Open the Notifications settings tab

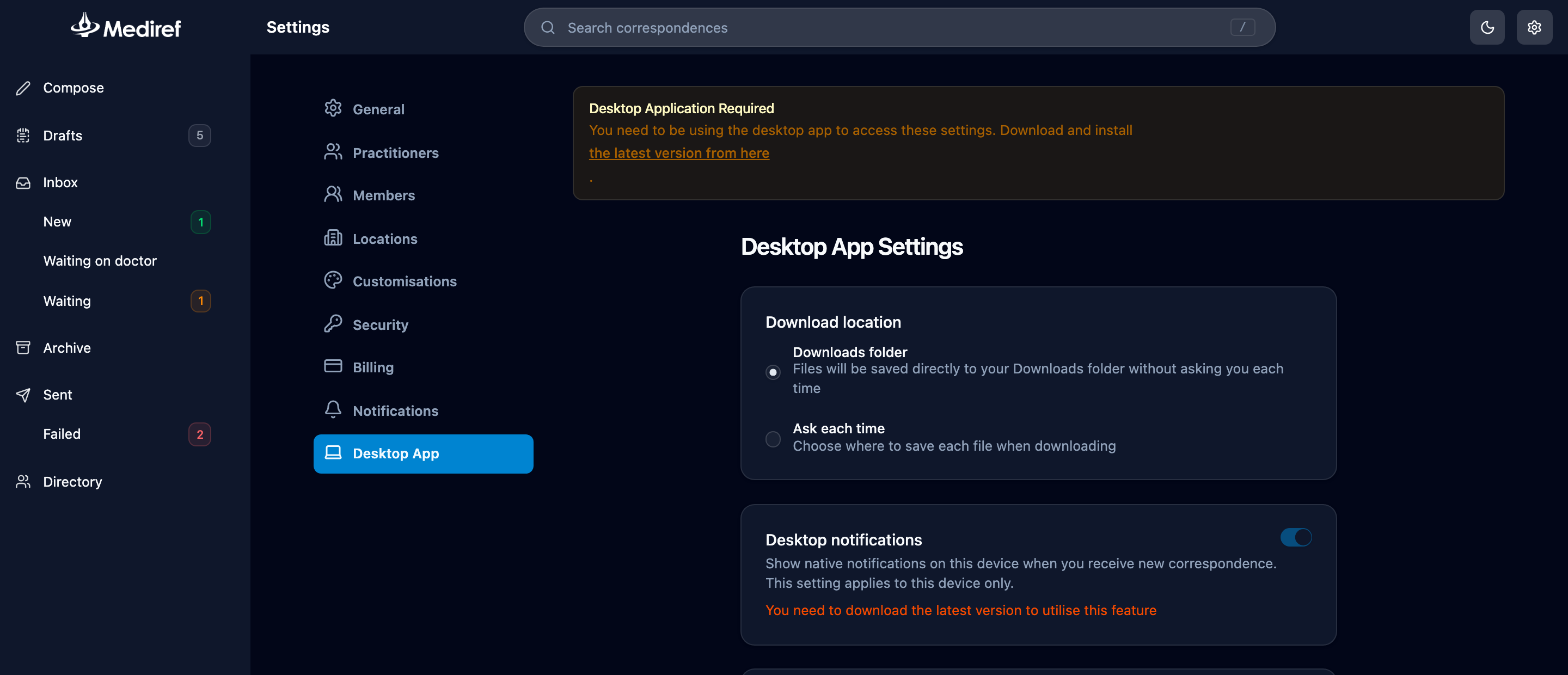(x=424, y=410)
